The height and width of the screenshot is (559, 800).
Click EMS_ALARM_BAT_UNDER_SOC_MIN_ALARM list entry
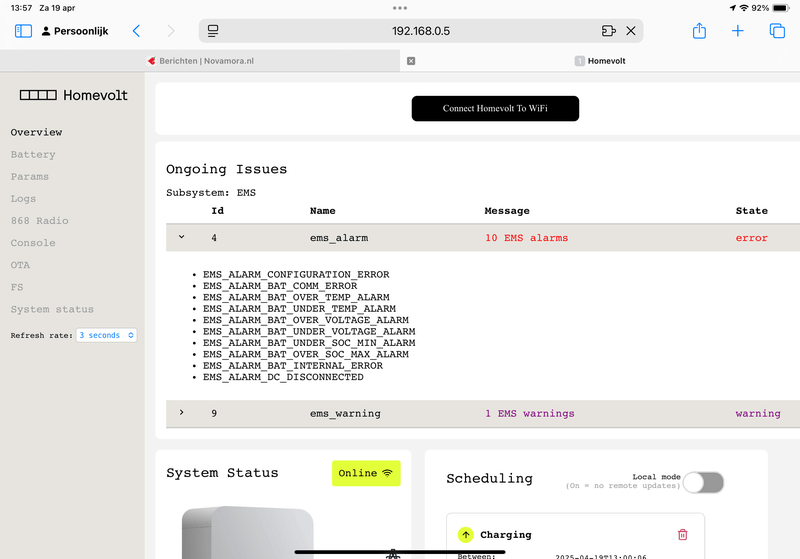coord(309,343)
